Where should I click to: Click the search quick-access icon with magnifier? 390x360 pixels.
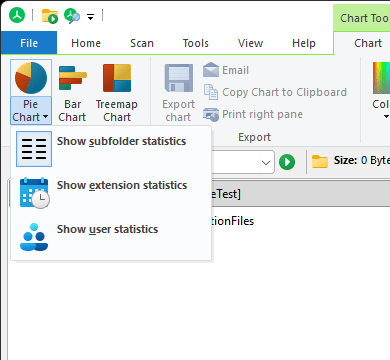click(x=72, y=16)
